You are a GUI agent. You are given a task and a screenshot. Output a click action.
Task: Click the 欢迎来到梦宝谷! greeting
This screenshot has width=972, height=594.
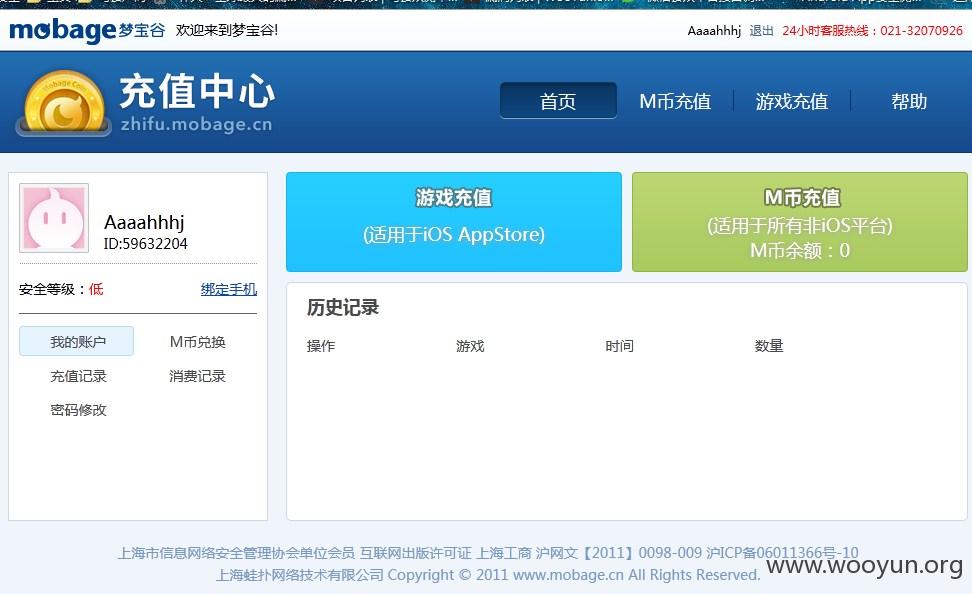(227, 30)
